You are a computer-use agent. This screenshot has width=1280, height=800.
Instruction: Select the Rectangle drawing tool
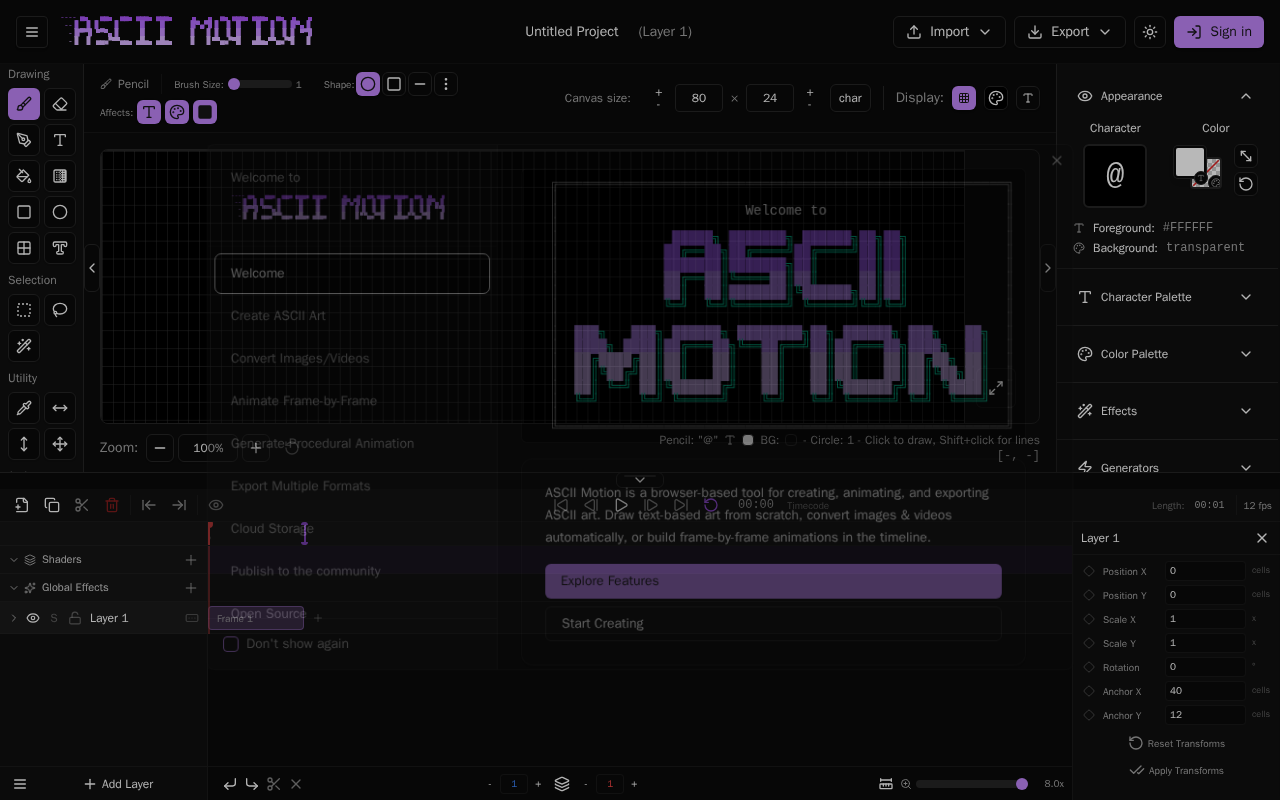(24, 212)
